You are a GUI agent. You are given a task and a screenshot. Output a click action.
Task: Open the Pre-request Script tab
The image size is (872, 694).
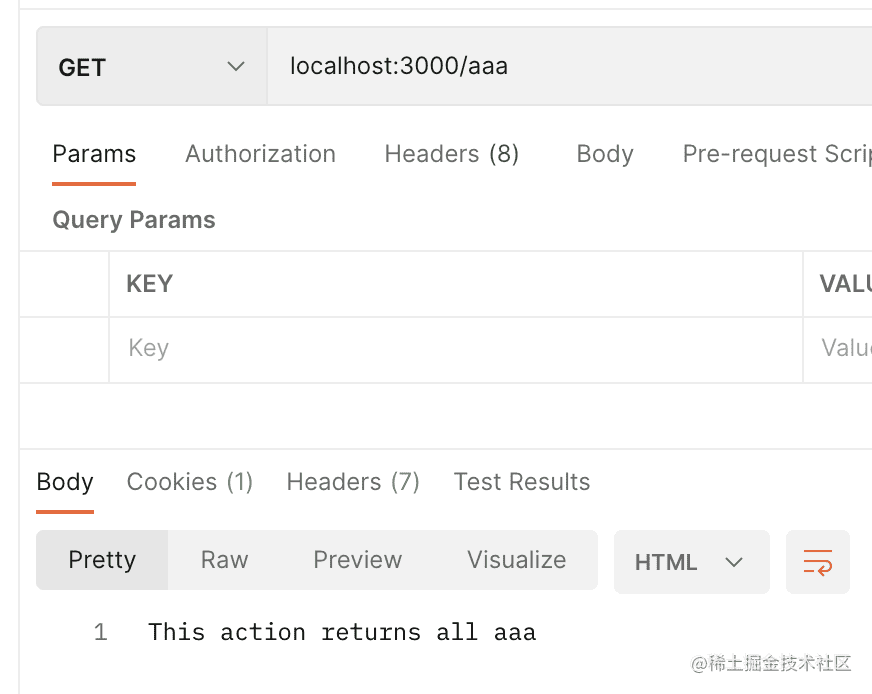(x=775, y=154)
